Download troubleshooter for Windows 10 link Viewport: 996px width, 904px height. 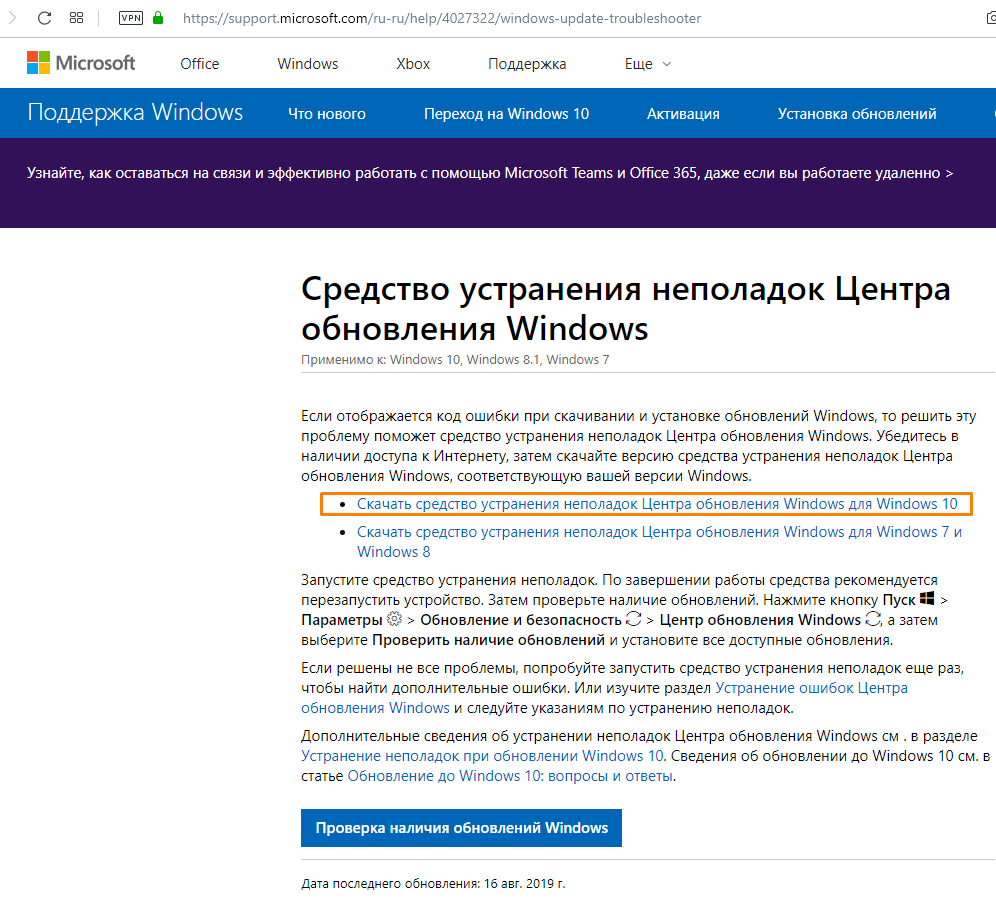click(x=657, y=504)
